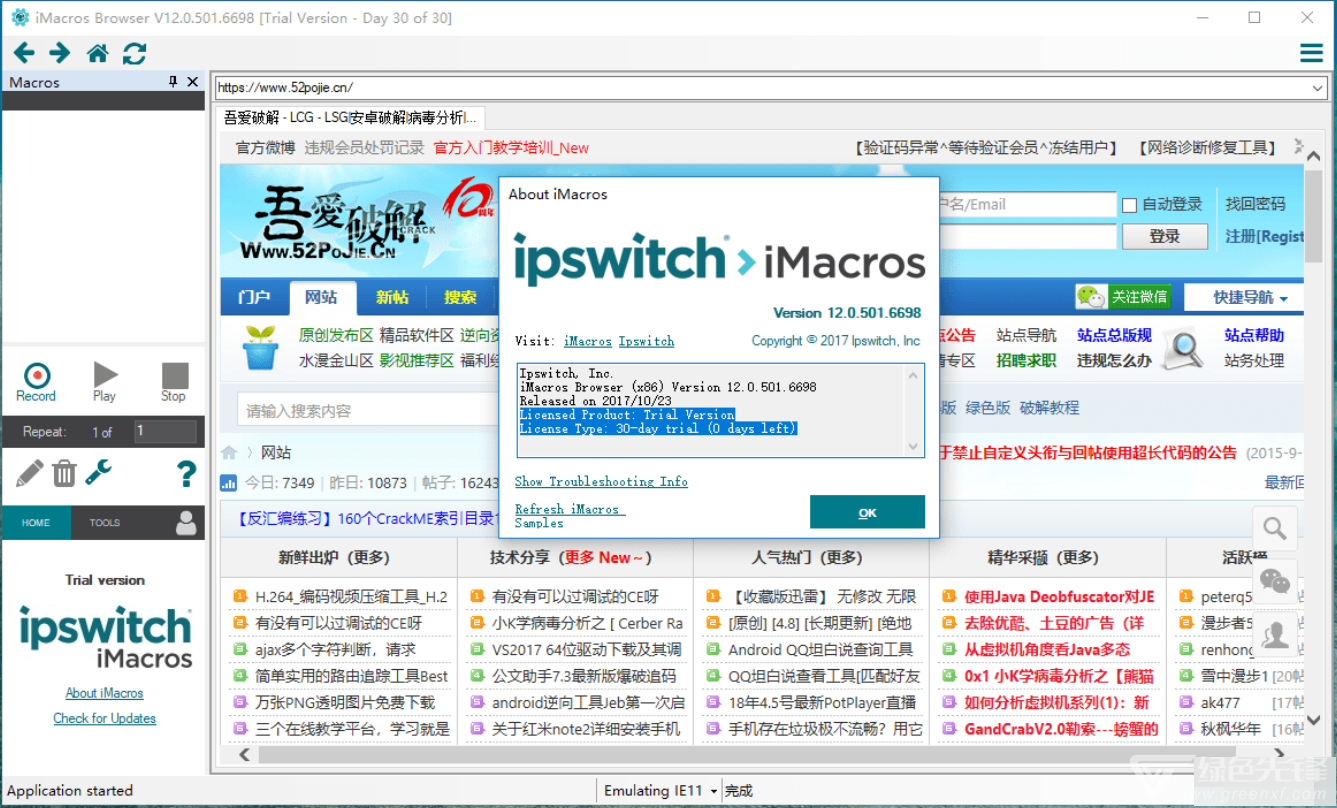Close the Macros panel
Image resolution: width=1337 pixels, height=808 pixels.
[x=192, y=82]
